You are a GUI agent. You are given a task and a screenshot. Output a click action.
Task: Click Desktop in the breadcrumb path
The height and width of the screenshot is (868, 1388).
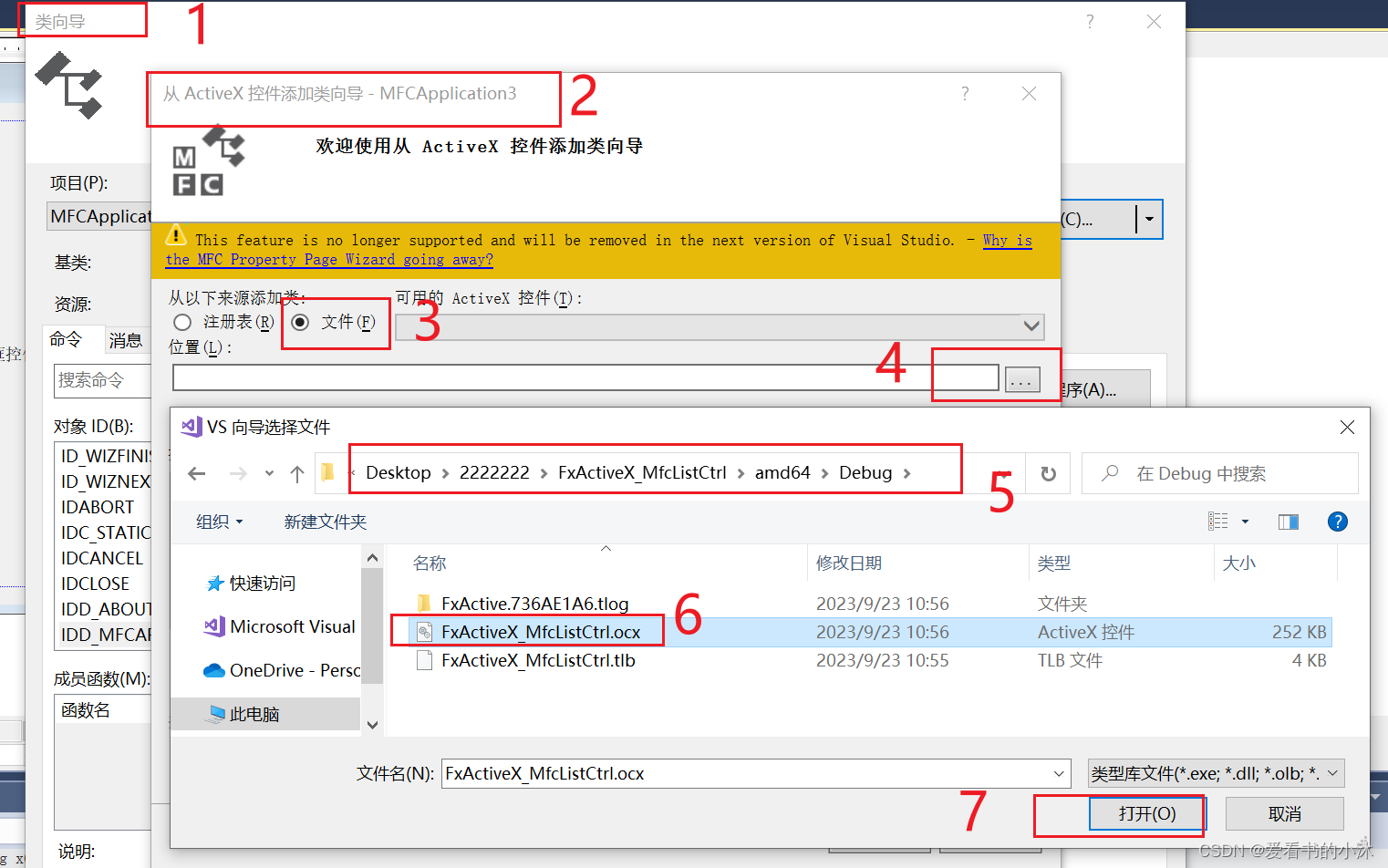(x=399, y=472)
